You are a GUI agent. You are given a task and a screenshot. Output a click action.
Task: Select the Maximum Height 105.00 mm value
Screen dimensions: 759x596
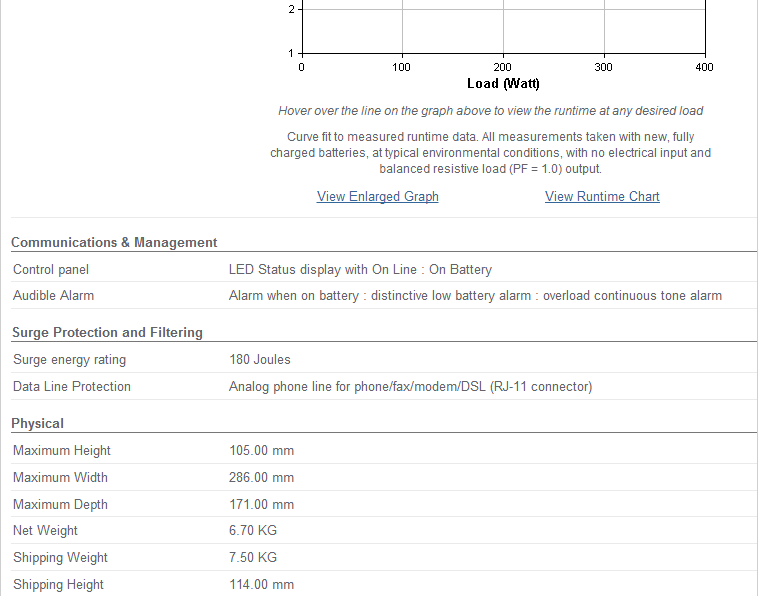[261, 451]
